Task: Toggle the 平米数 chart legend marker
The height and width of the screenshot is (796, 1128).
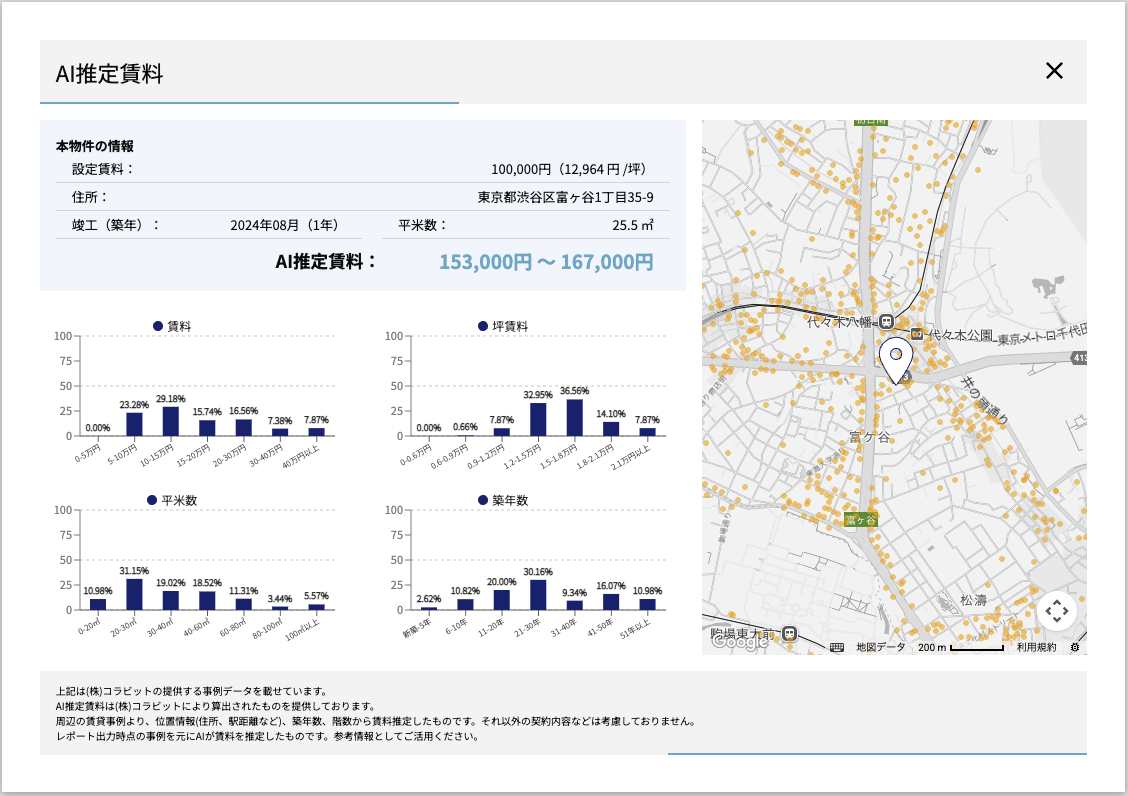Action: [152, 500]
